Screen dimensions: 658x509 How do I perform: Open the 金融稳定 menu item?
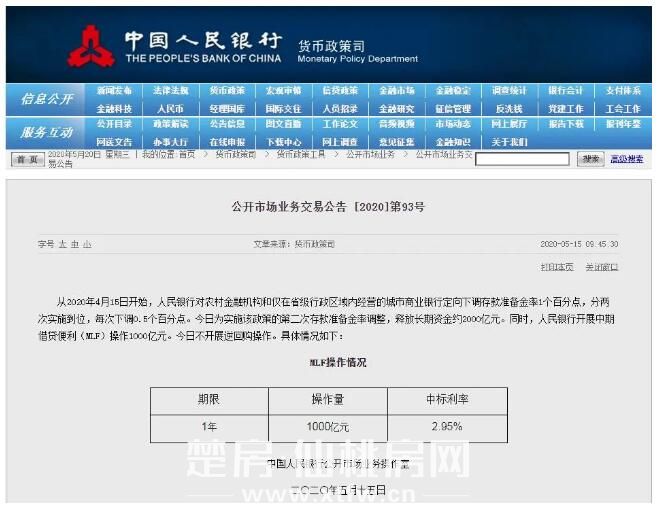point(453,91)
